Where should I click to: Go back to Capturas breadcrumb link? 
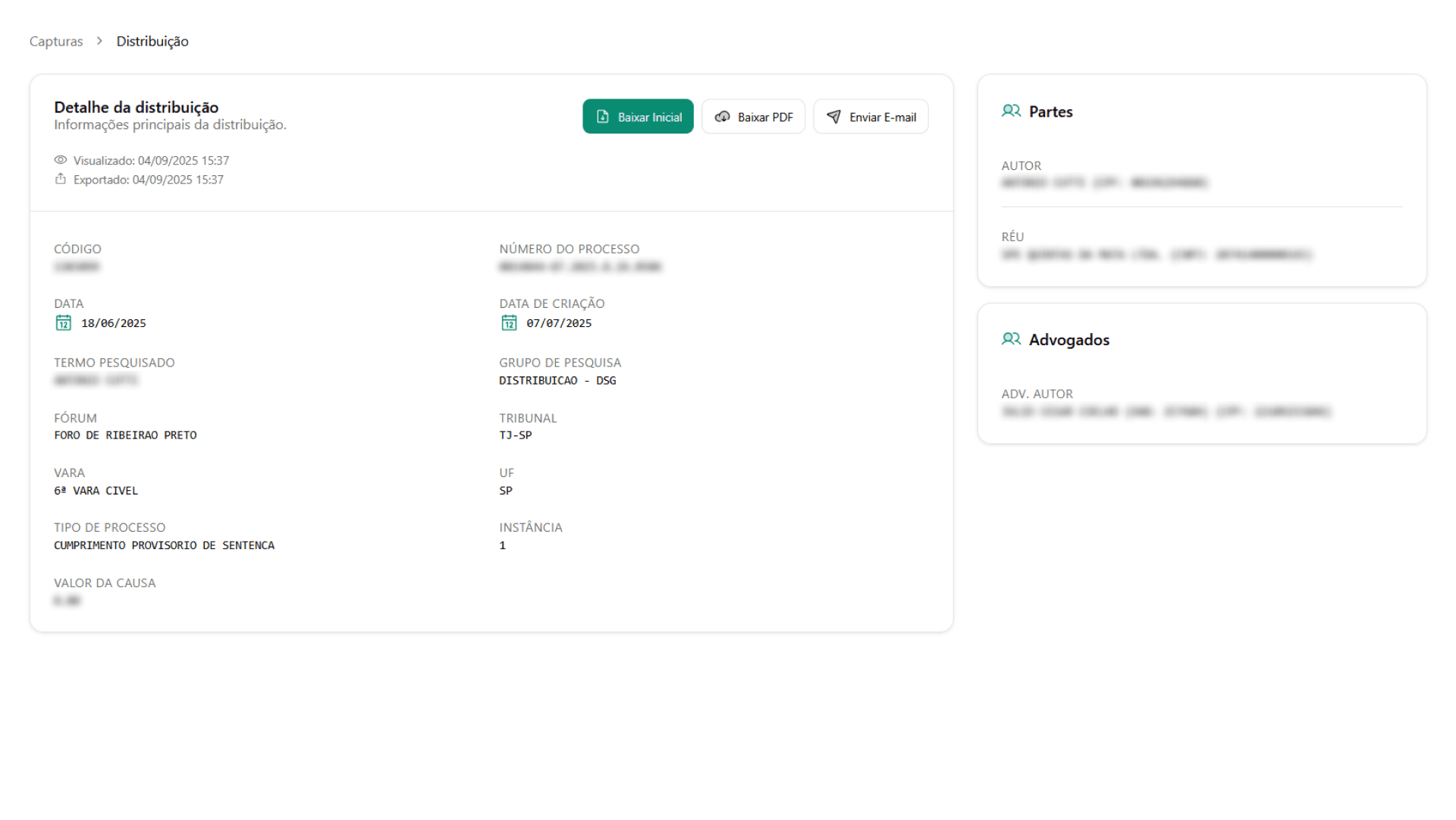click(56, 41)
